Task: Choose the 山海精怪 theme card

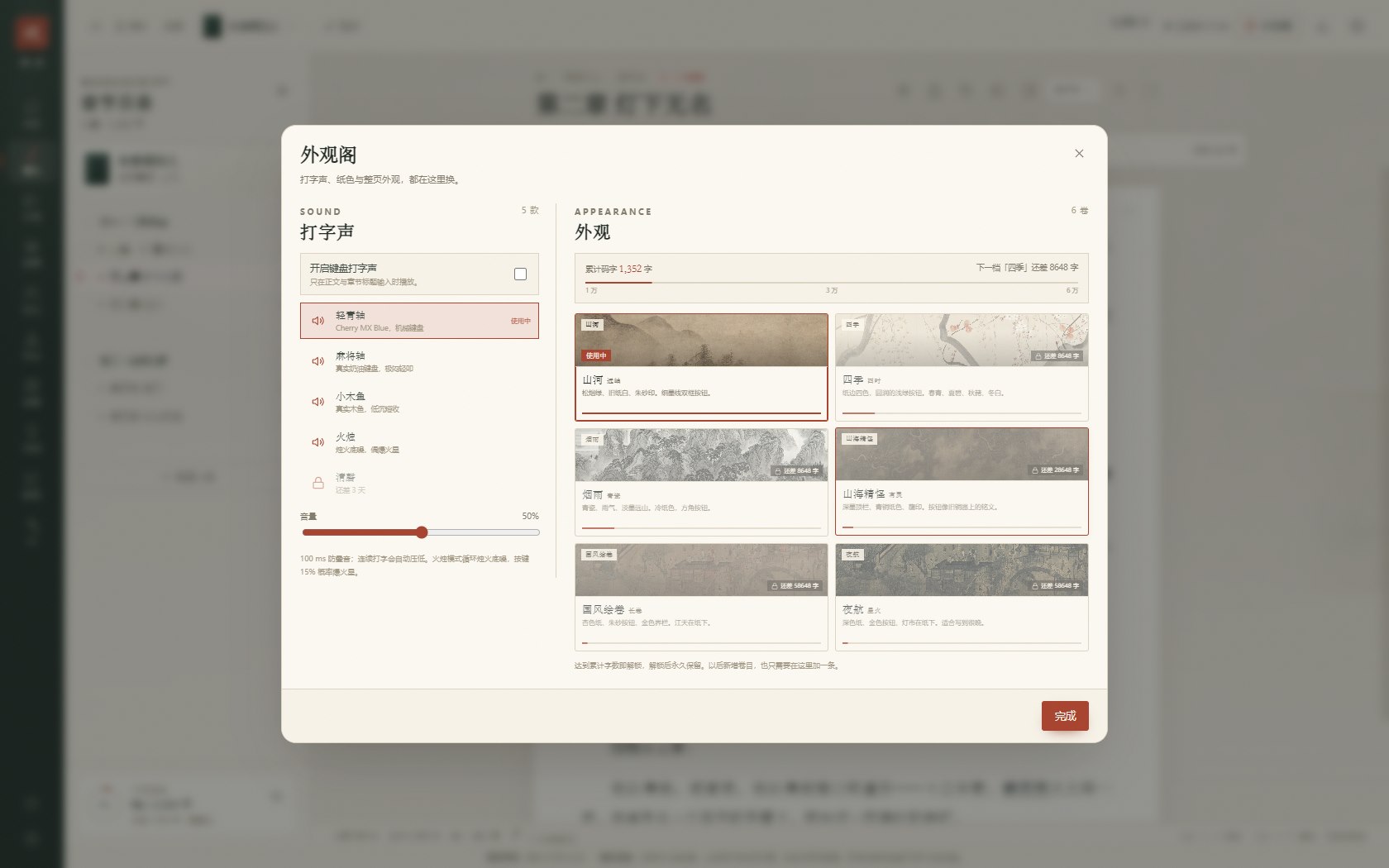Action: pos(962,482)
